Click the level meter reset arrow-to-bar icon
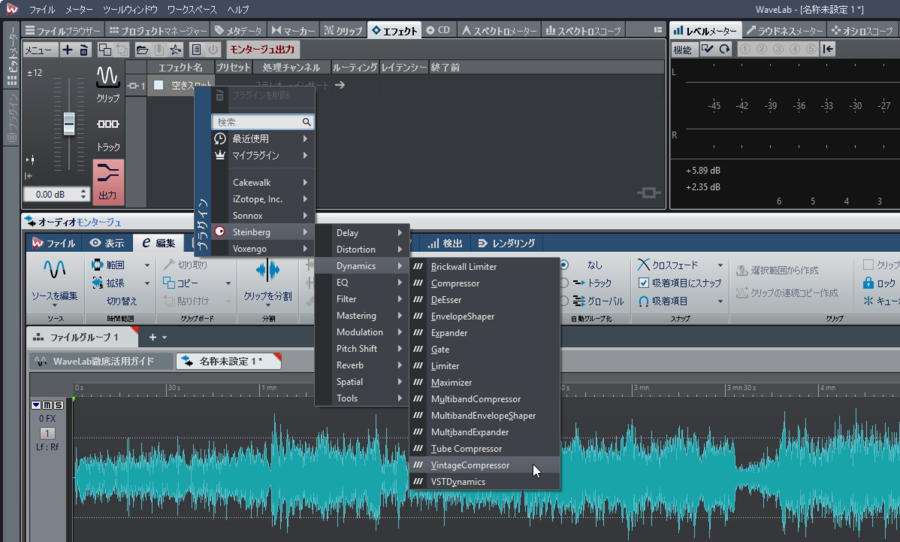Viewport: 900px width, 542px height. pyautogui.click(x=828, y=49)
